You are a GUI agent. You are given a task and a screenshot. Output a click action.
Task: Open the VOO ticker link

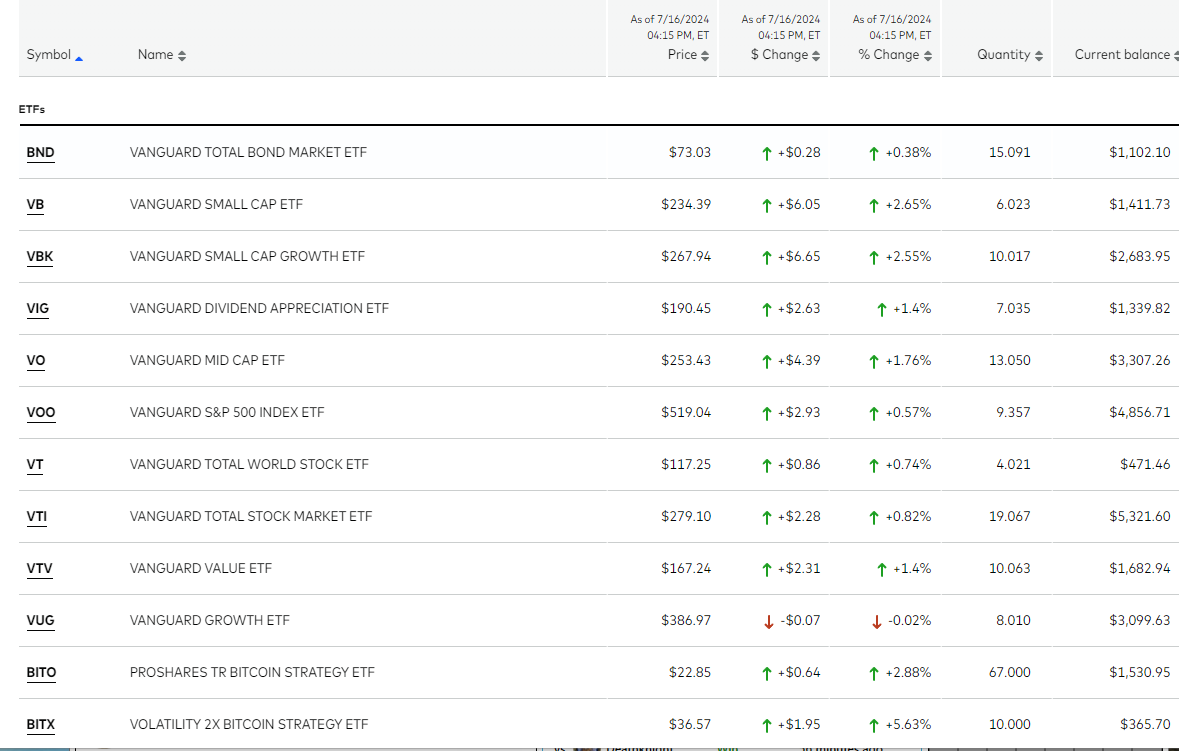41,412
